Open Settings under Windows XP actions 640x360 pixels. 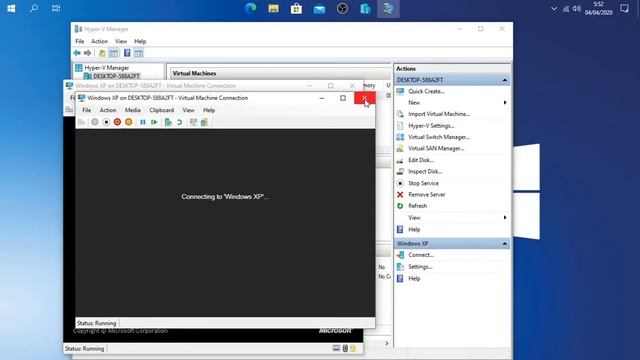click(420, 267)
